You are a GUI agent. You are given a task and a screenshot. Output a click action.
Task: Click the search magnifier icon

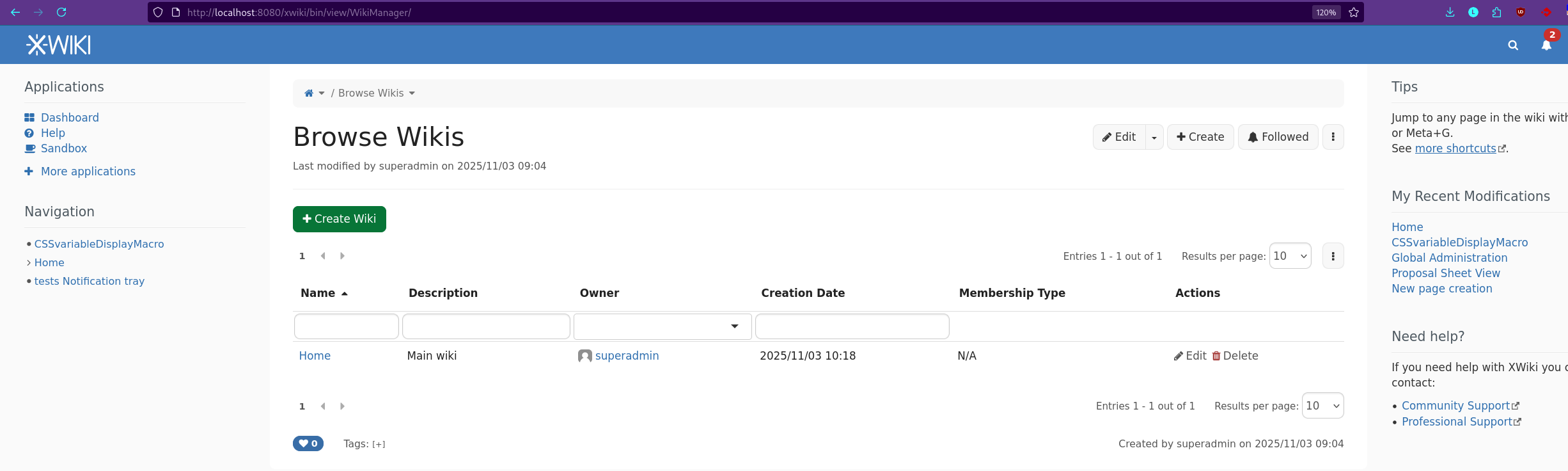1512,45
